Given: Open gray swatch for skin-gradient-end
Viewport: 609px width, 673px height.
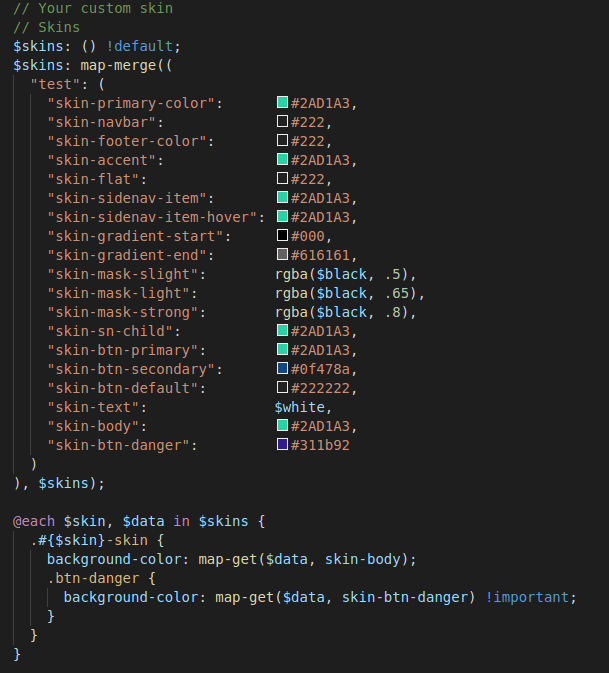Looking at the screenshot, I should click(x=282, y=254).
